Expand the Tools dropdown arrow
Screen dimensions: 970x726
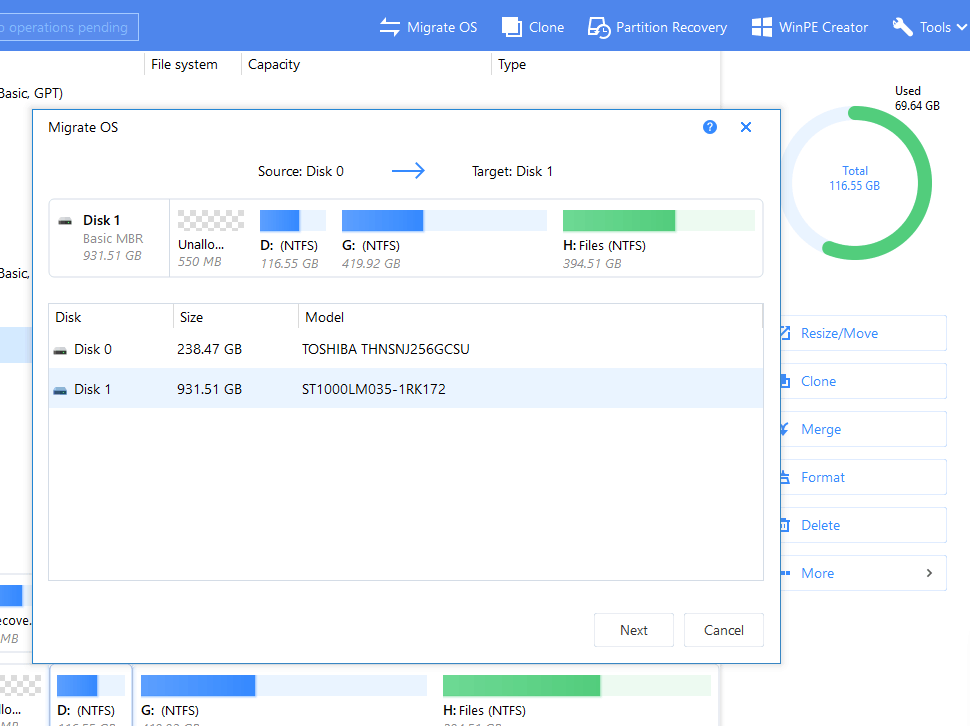[x=961, y=27]
